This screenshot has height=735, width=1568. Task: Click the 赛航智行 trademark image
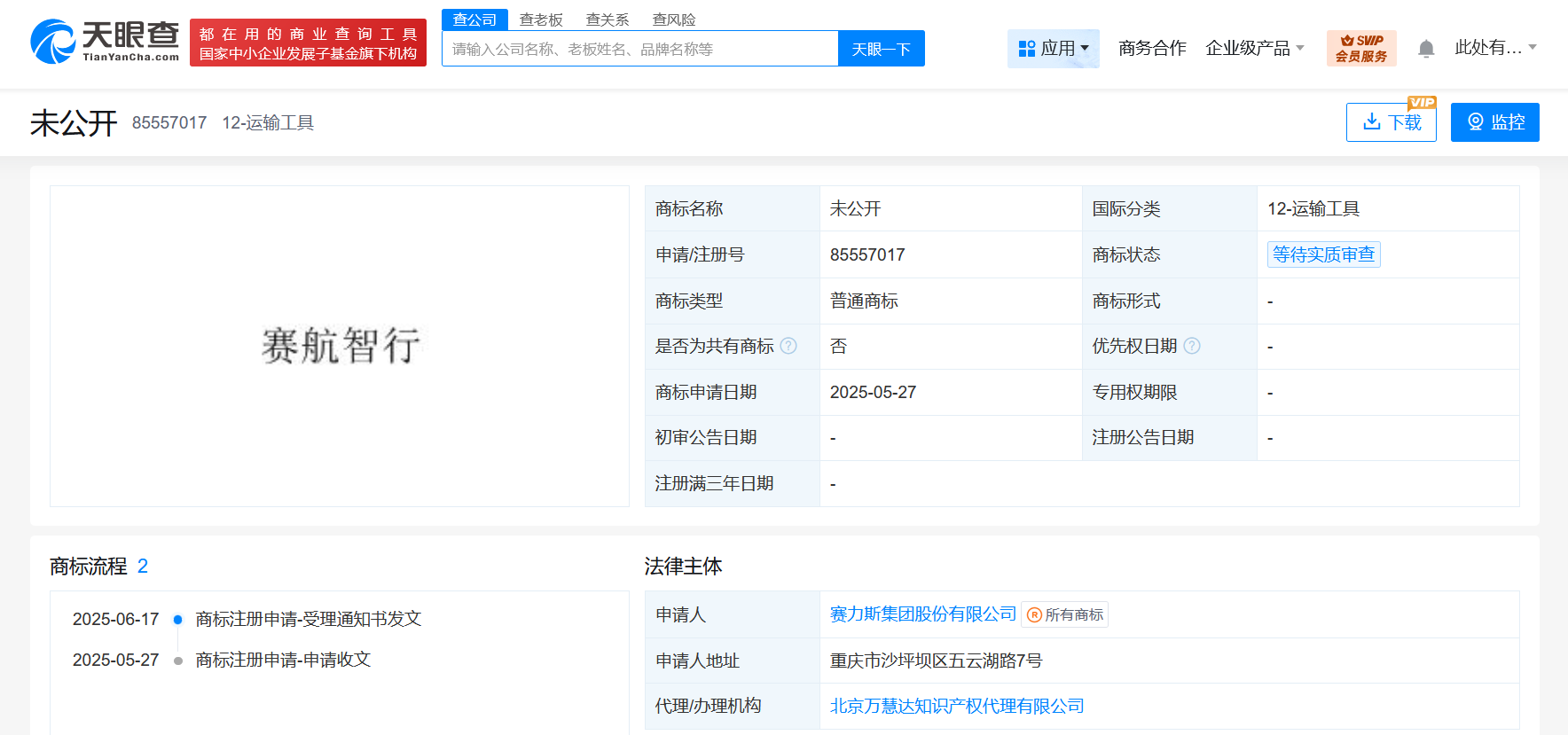340,345
